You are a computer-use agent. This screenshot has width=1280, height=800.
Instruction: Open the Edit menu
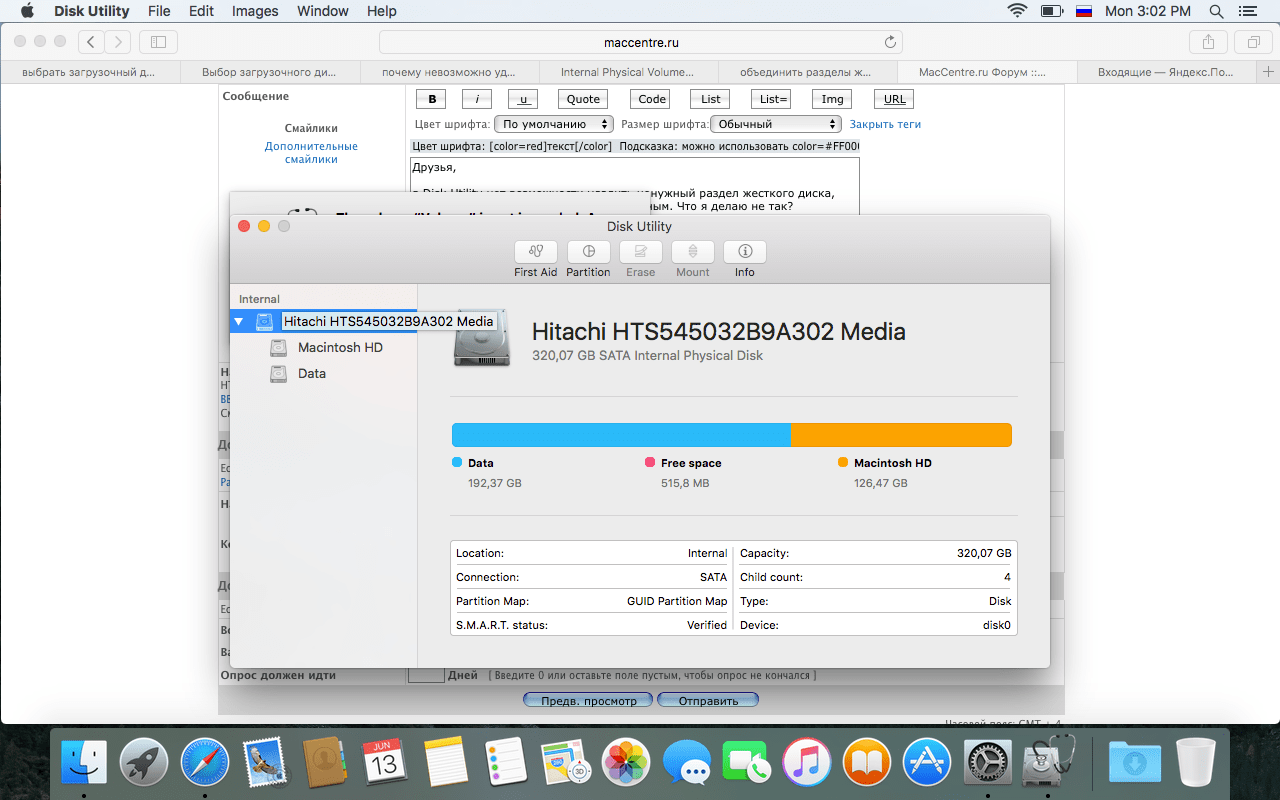click(201, 11)
